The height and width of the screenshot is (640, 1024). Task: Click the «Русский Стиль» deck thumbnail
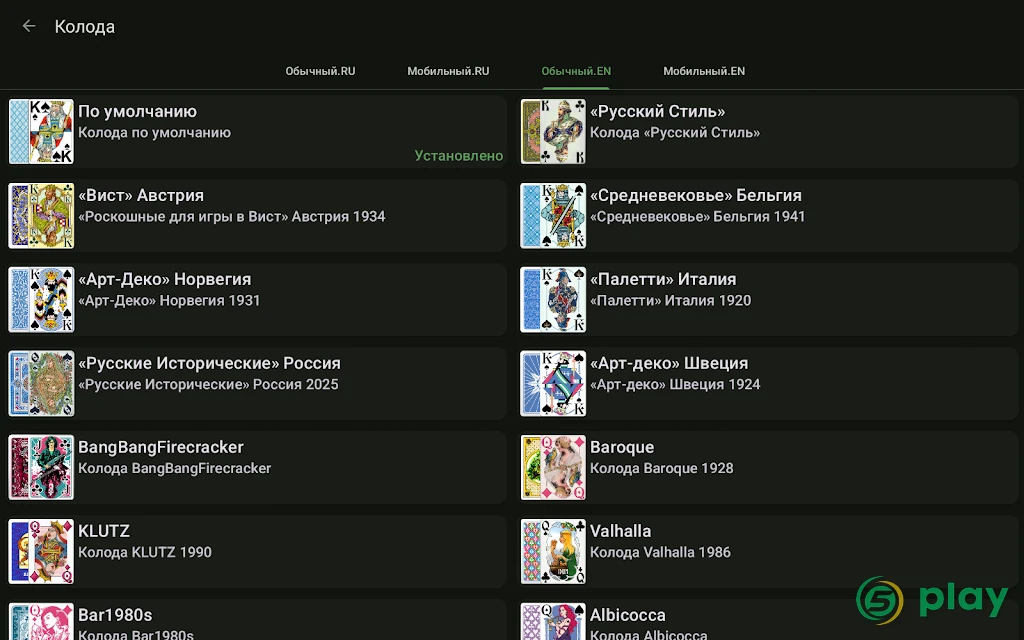tap(553, 131)
